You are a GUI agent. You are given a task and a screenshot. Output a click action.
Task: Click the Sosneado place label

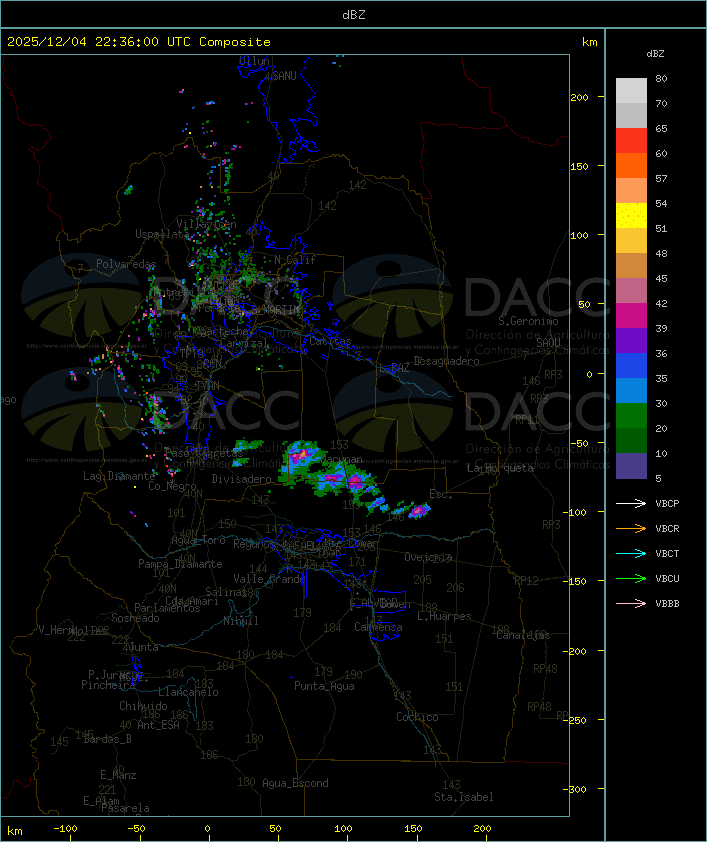point(135,618)
